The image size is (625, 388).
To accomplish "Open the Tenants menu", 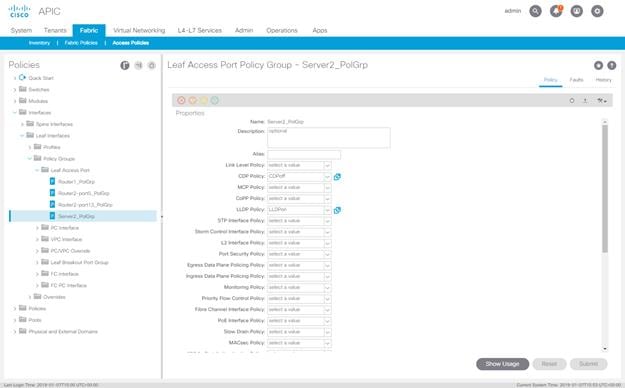I will pyautogui.click(x=55, y=30).
